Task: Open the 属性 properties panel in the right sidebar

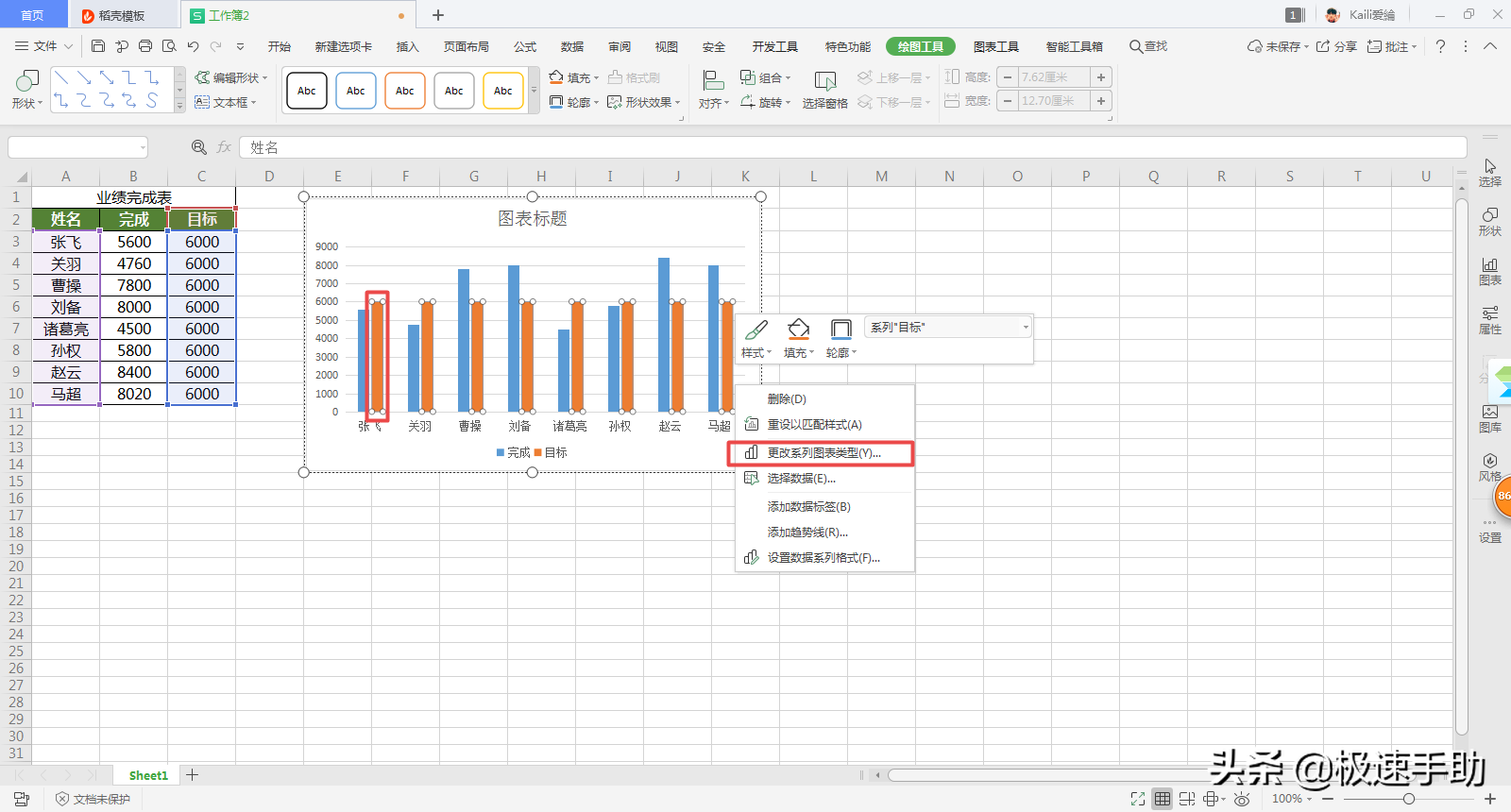Action: (1490, 320)
